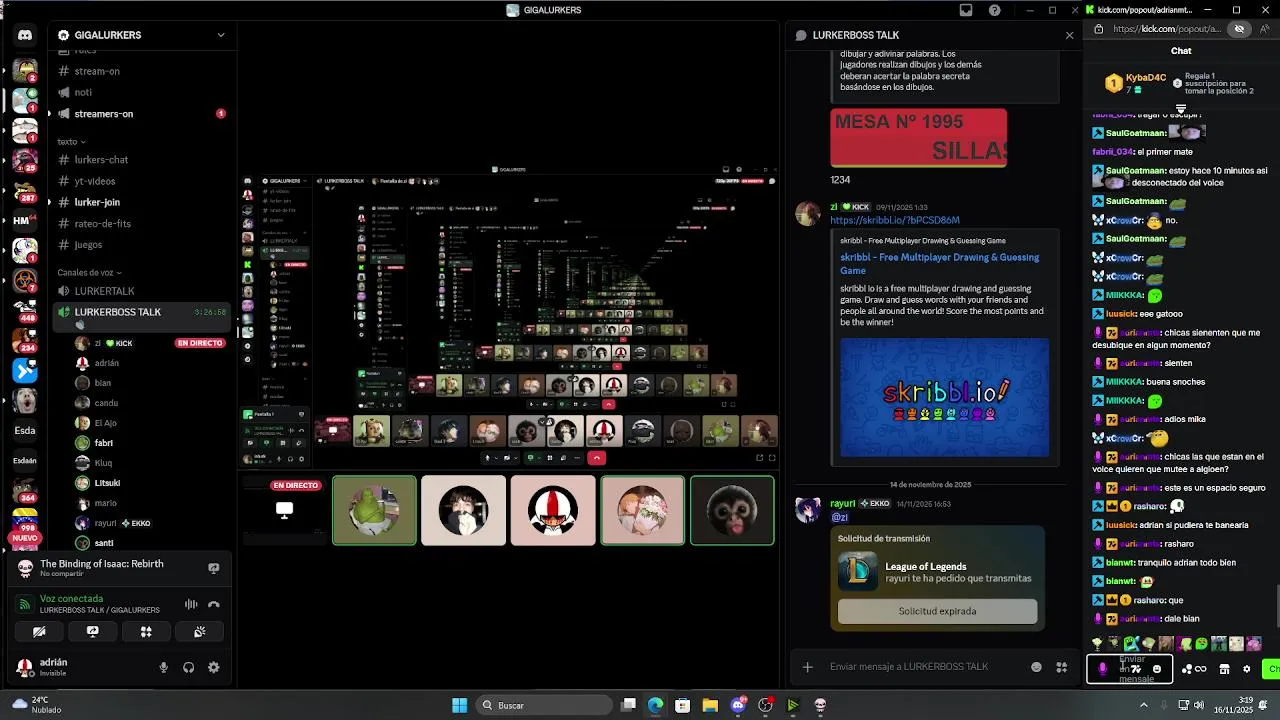Focus the Enviar mensaje a LURKERBOSS TALK field
The height and width of the screenshot is (720, 1280).
pyautogui.click(x=908, y=667)
